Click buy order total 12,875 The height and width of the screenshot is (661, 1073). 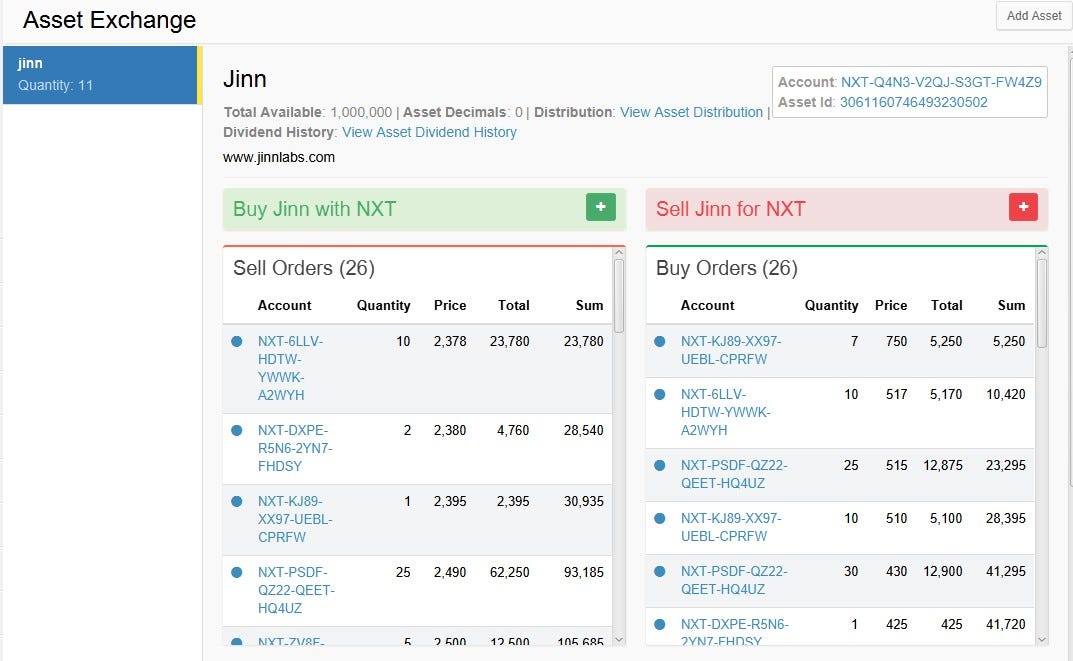(x=943, y=465)
